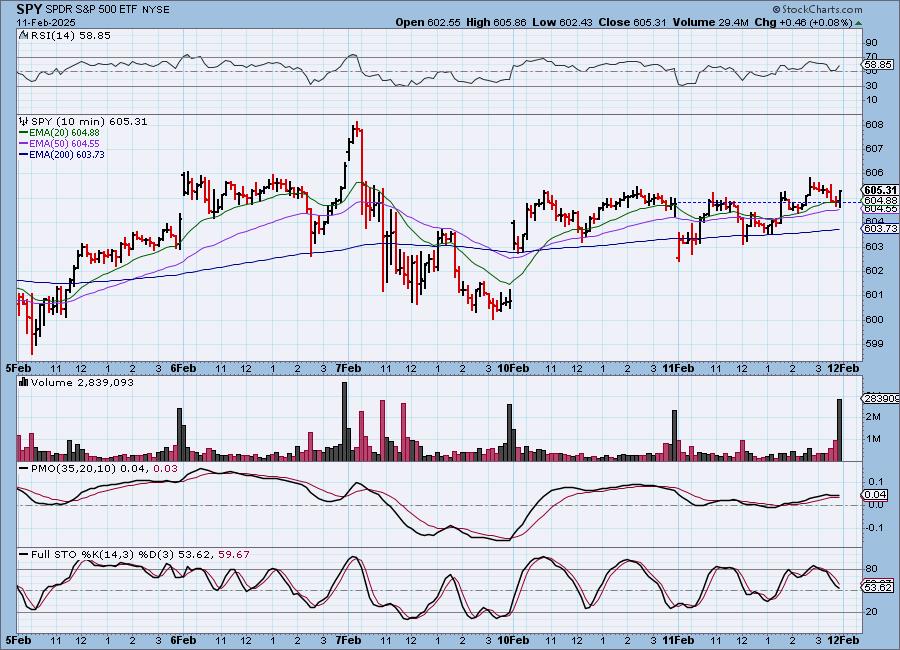
Task: Click the High 605.86 value
Action: pos(496,22)
